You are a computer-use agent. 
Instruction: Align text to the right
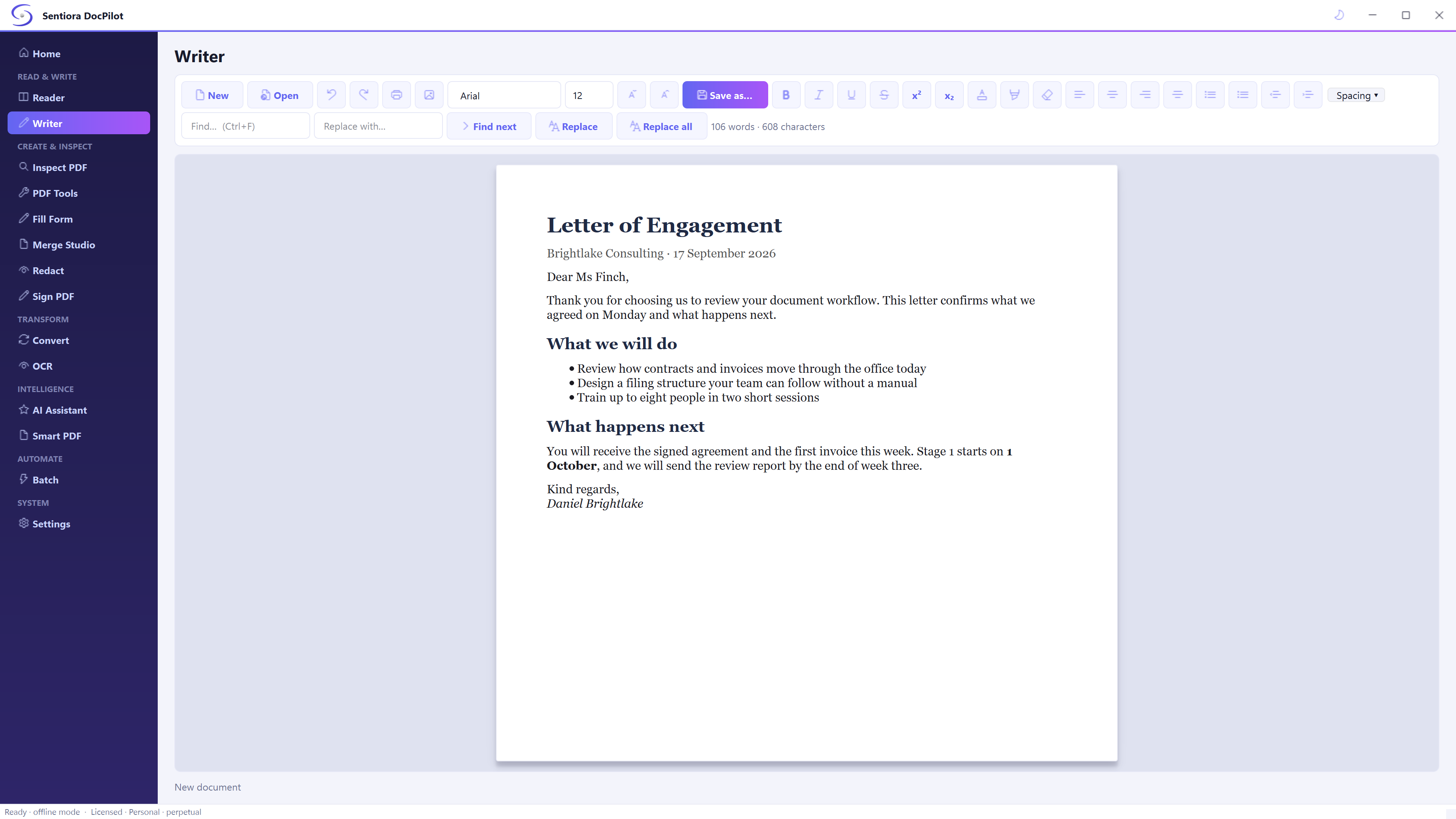1145,95
